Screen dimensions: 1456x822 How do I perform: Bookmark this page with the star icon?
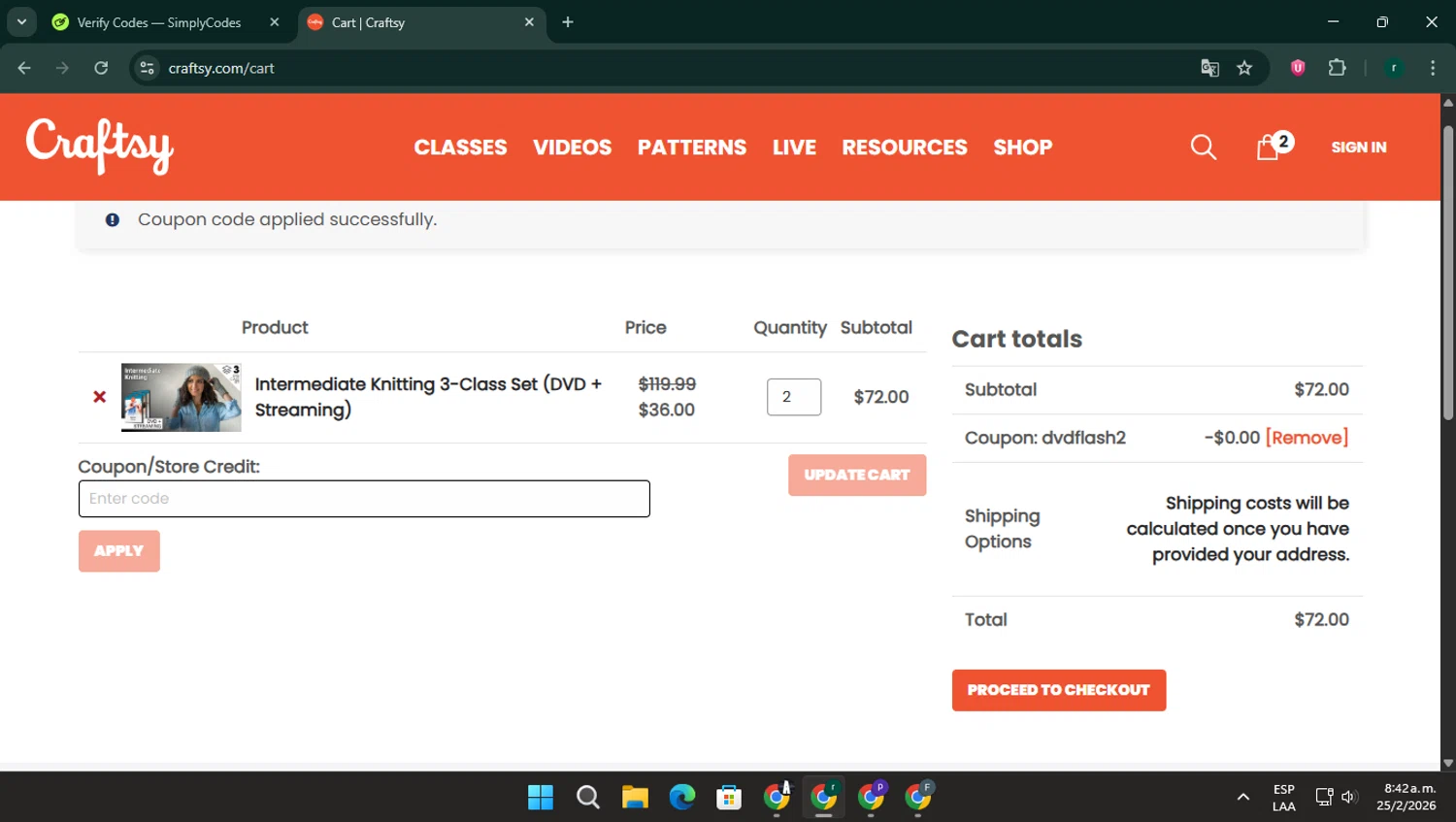[x=1244, y=68]
